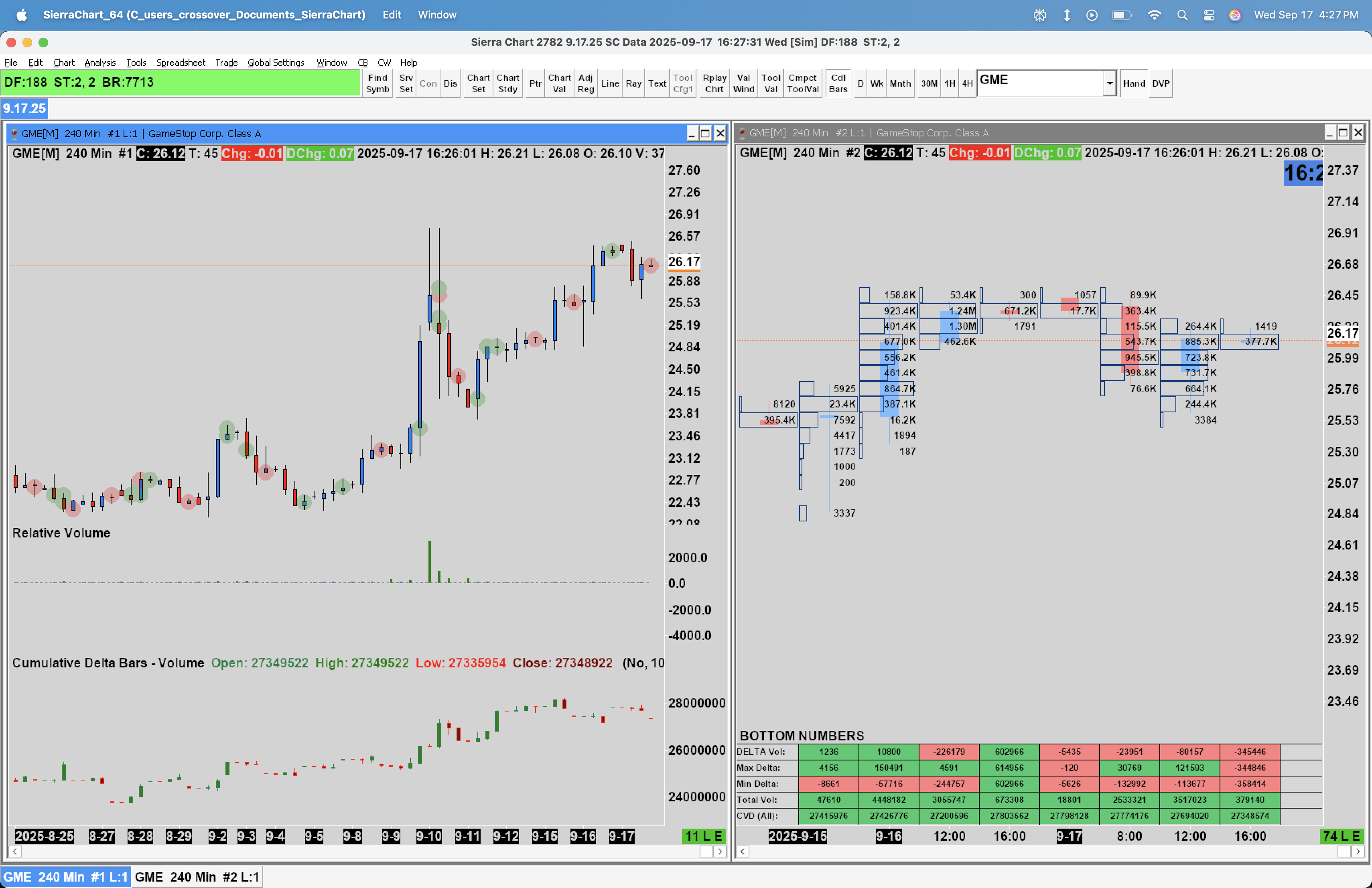Select the Ptr pointer tool
Image resolution: width=1372 pixels, height=888 pixels.
[535, 83]
